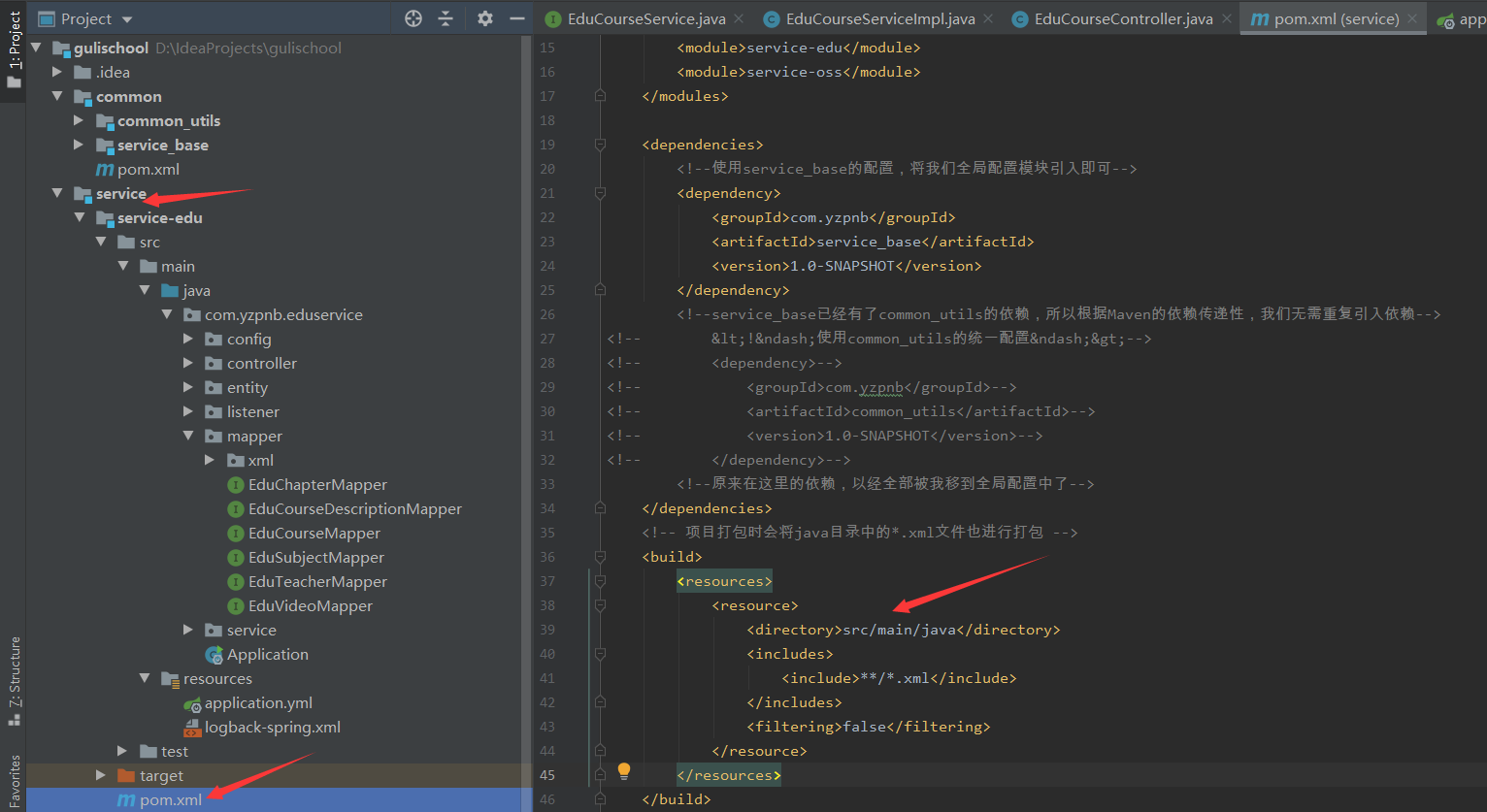Click the src folder in service-edu
Image resolution: width=1487 pixels, height=812 pixels.
126,242
